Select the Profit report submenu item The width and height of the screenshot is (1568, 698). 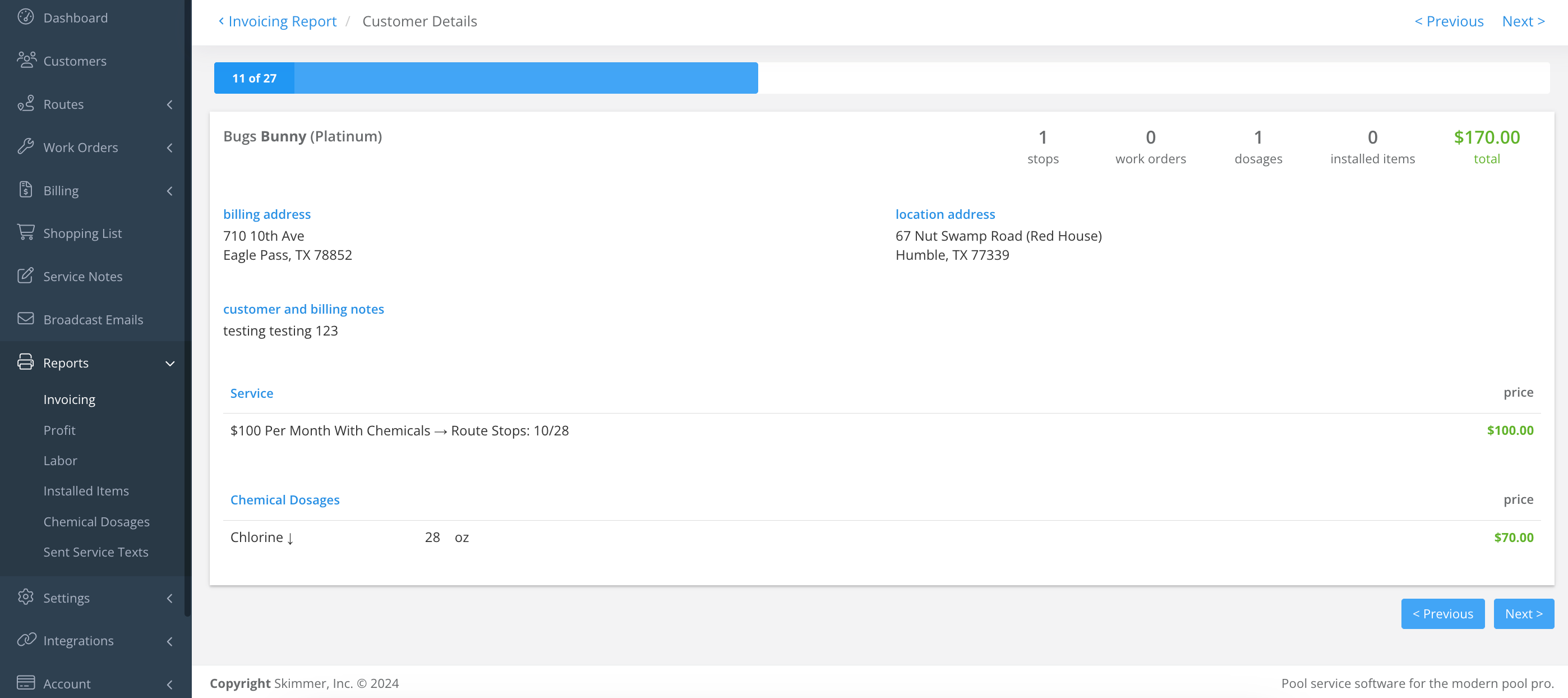click(x=59, y=430)
